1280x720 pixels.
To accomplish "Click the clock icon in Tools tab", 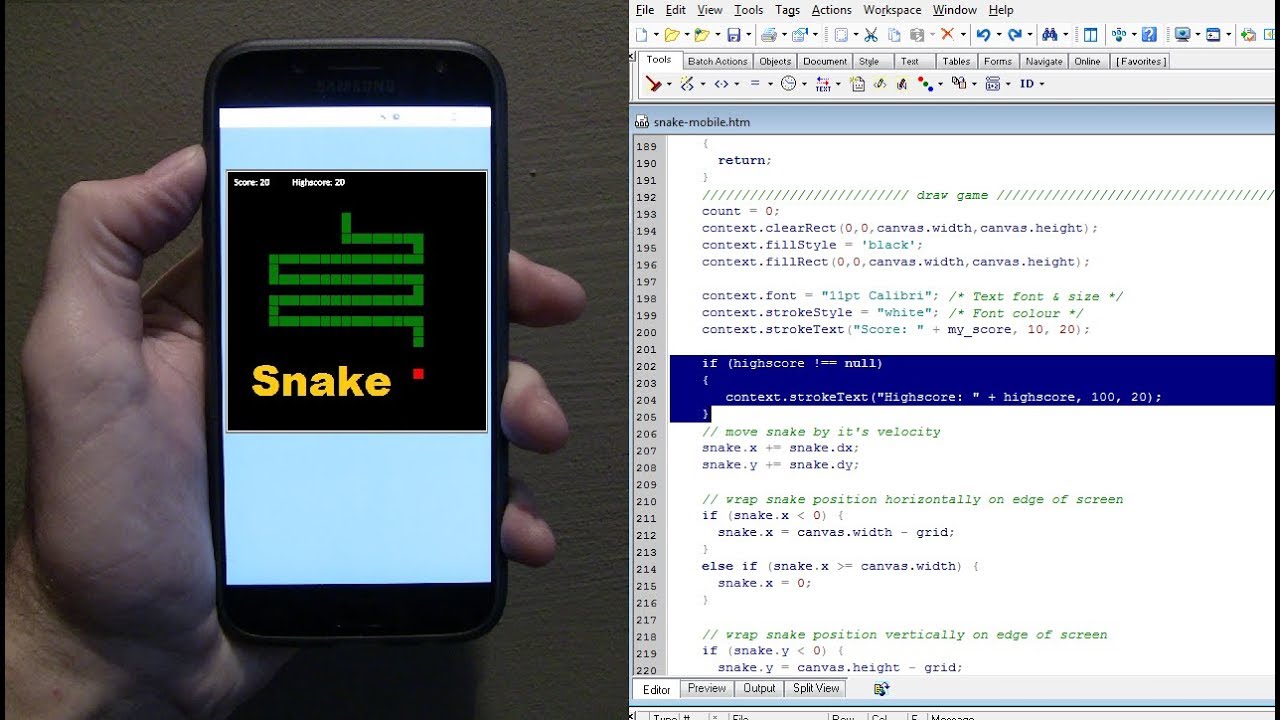I will (788, 84).
